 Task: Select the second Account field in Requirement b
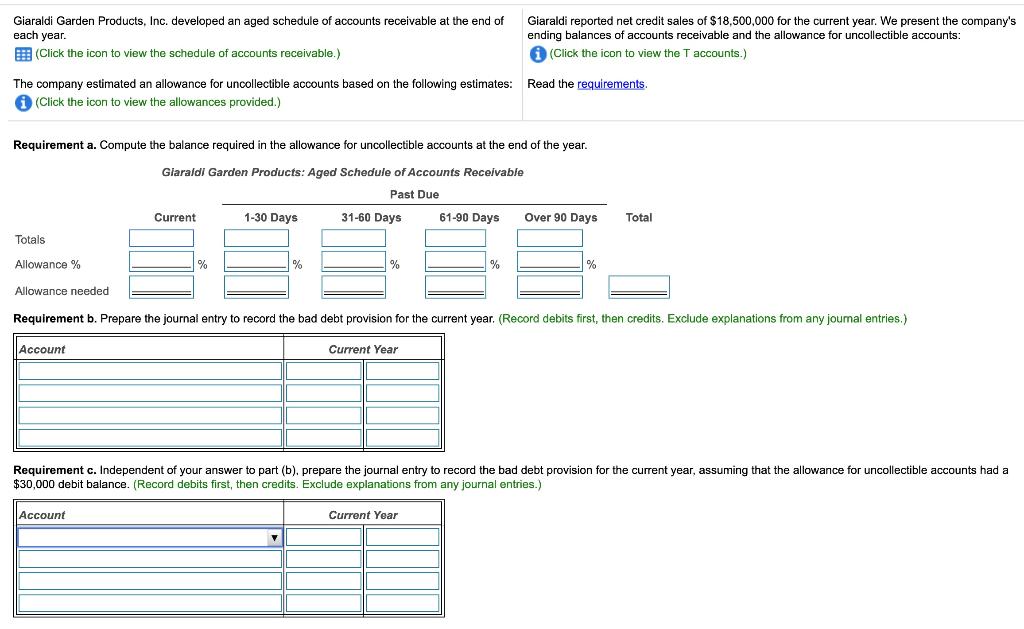pyautogui.click(x=150, y=393)
